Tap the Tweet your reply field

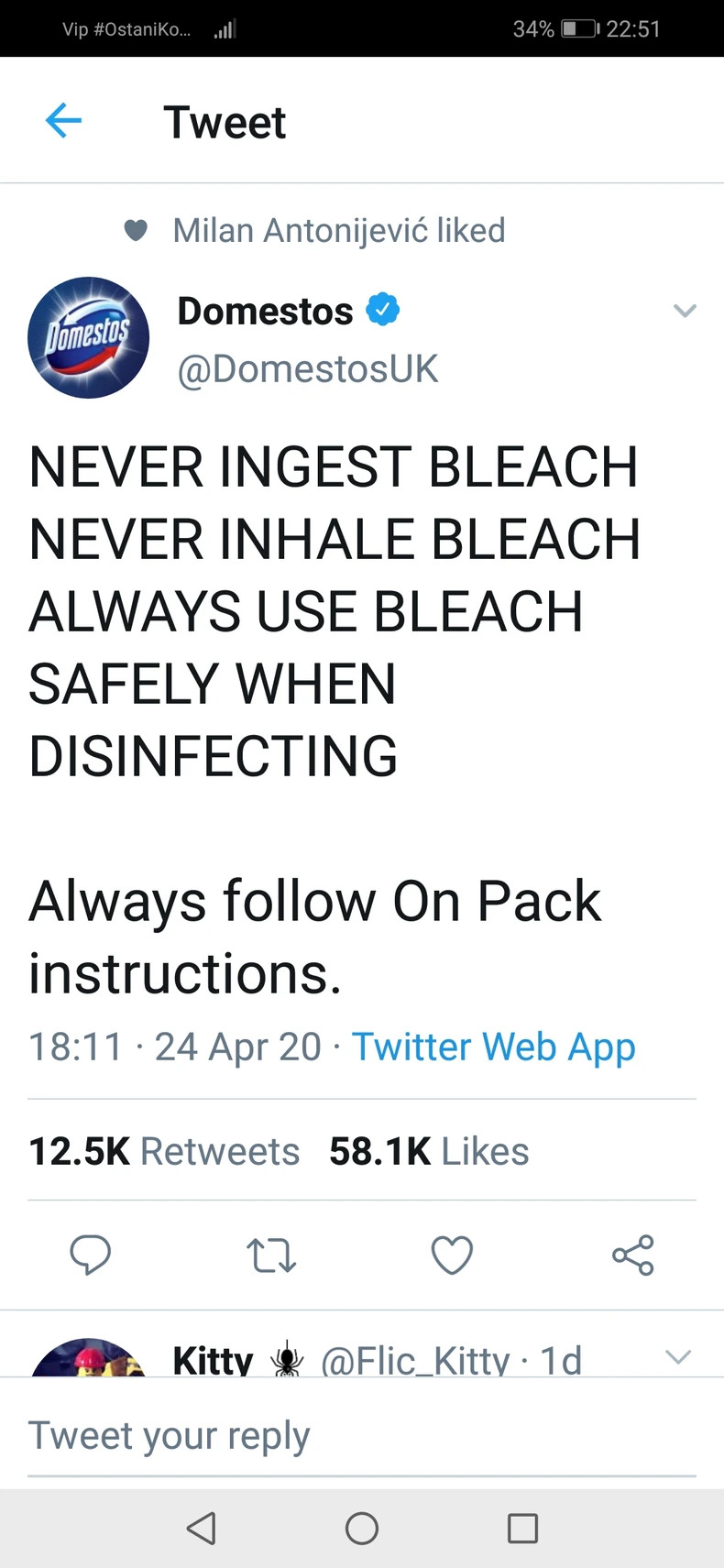coord(361,1435)
